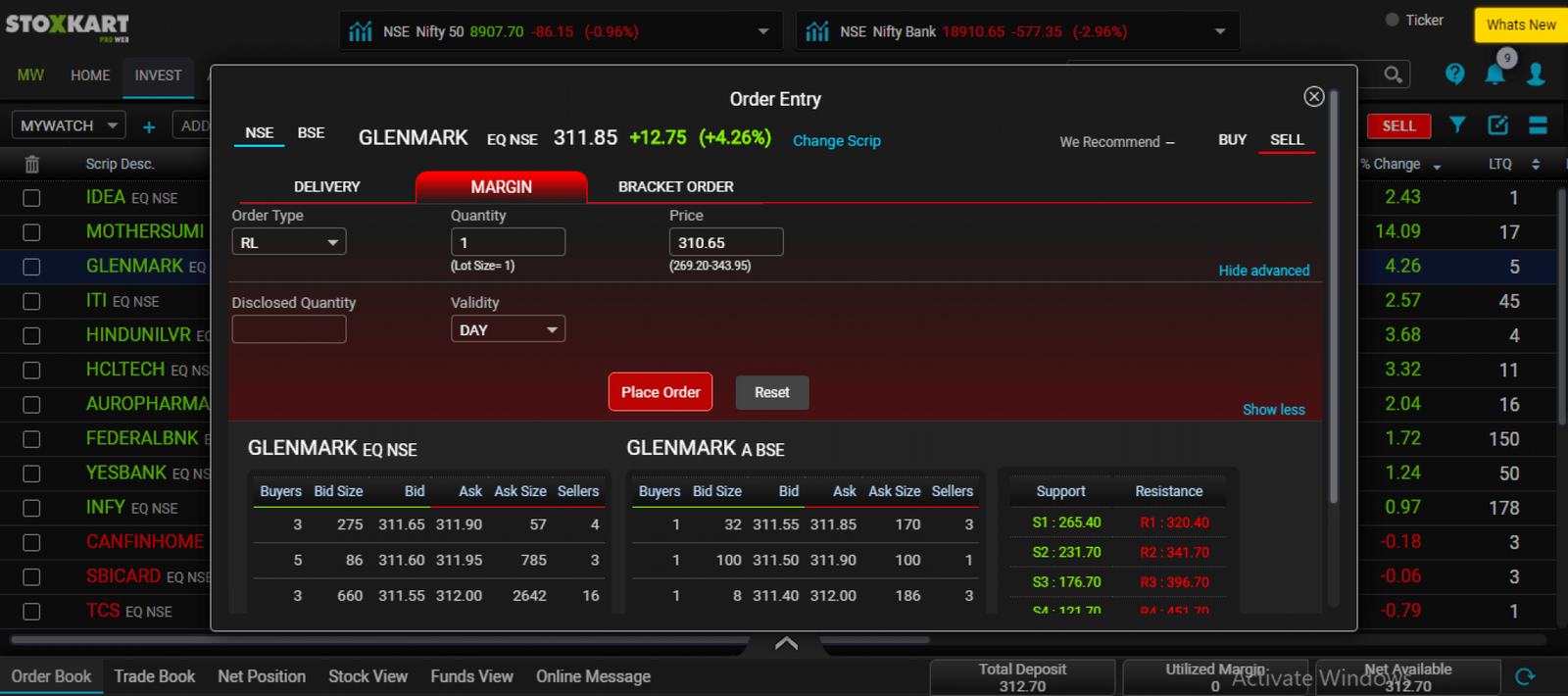Open the Trade Book tab

(154, 676)
